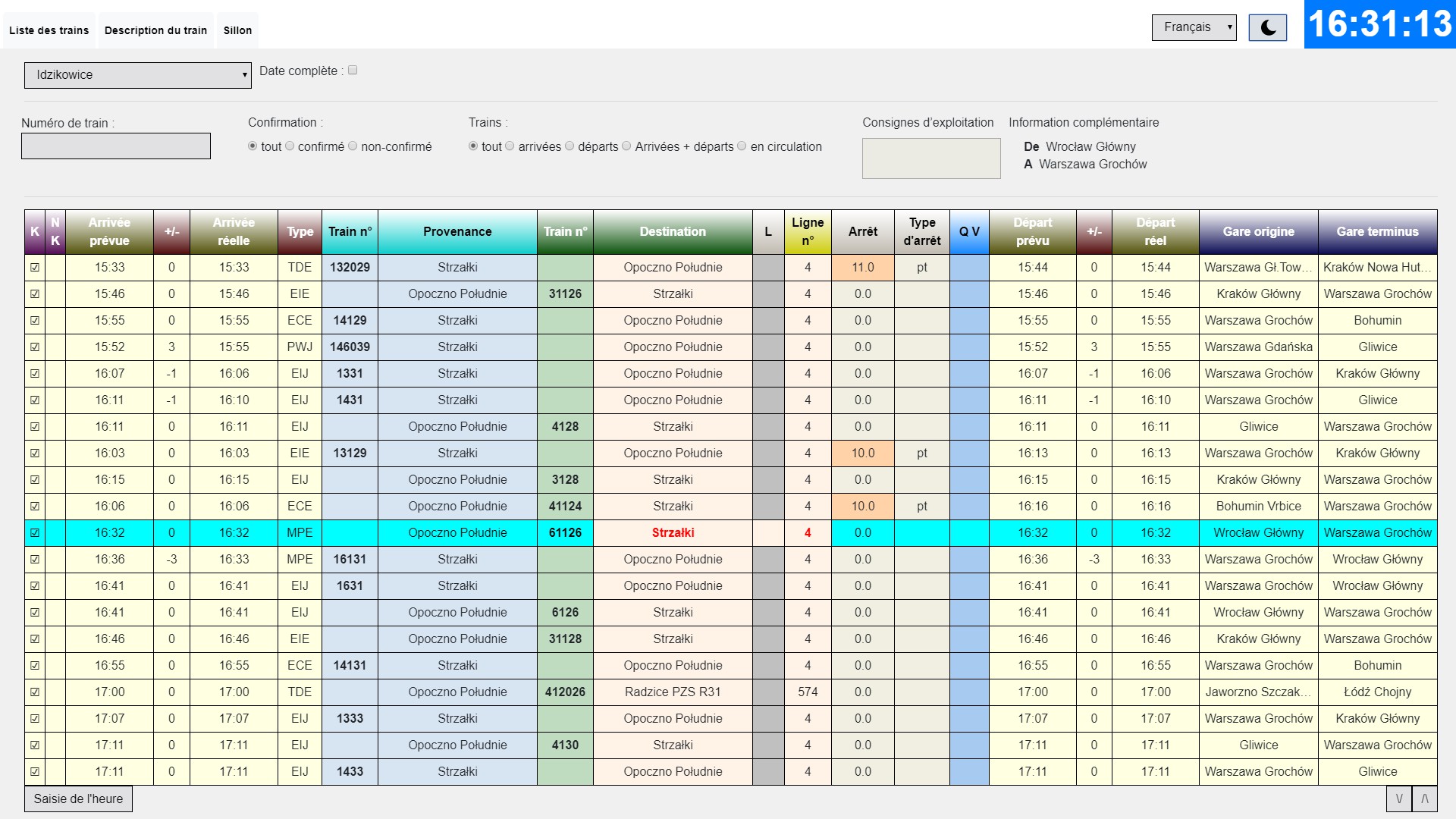Viewport: 1456px width, 819px height.
Task: Click train number 412026
Action: click(565, 692)
